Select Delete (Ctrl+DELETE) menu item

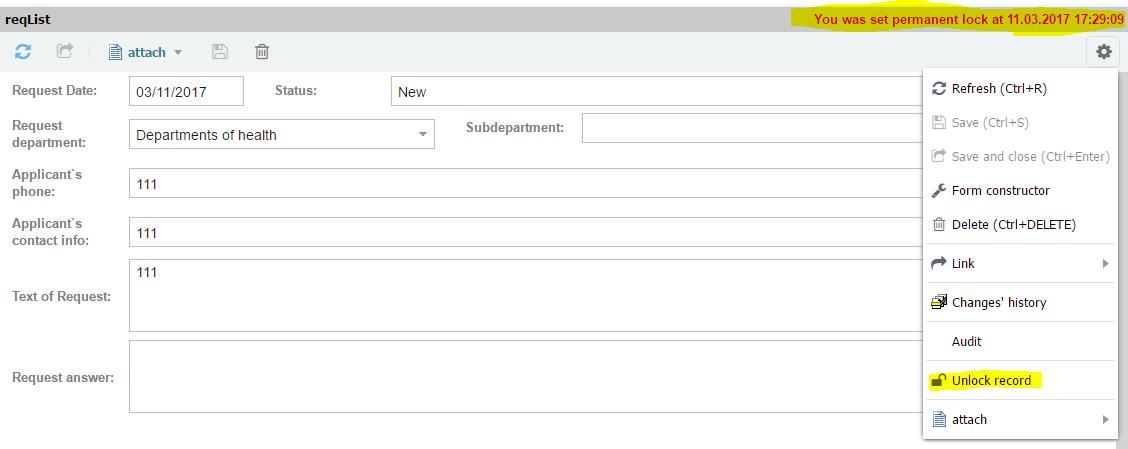pos(1013,225)
